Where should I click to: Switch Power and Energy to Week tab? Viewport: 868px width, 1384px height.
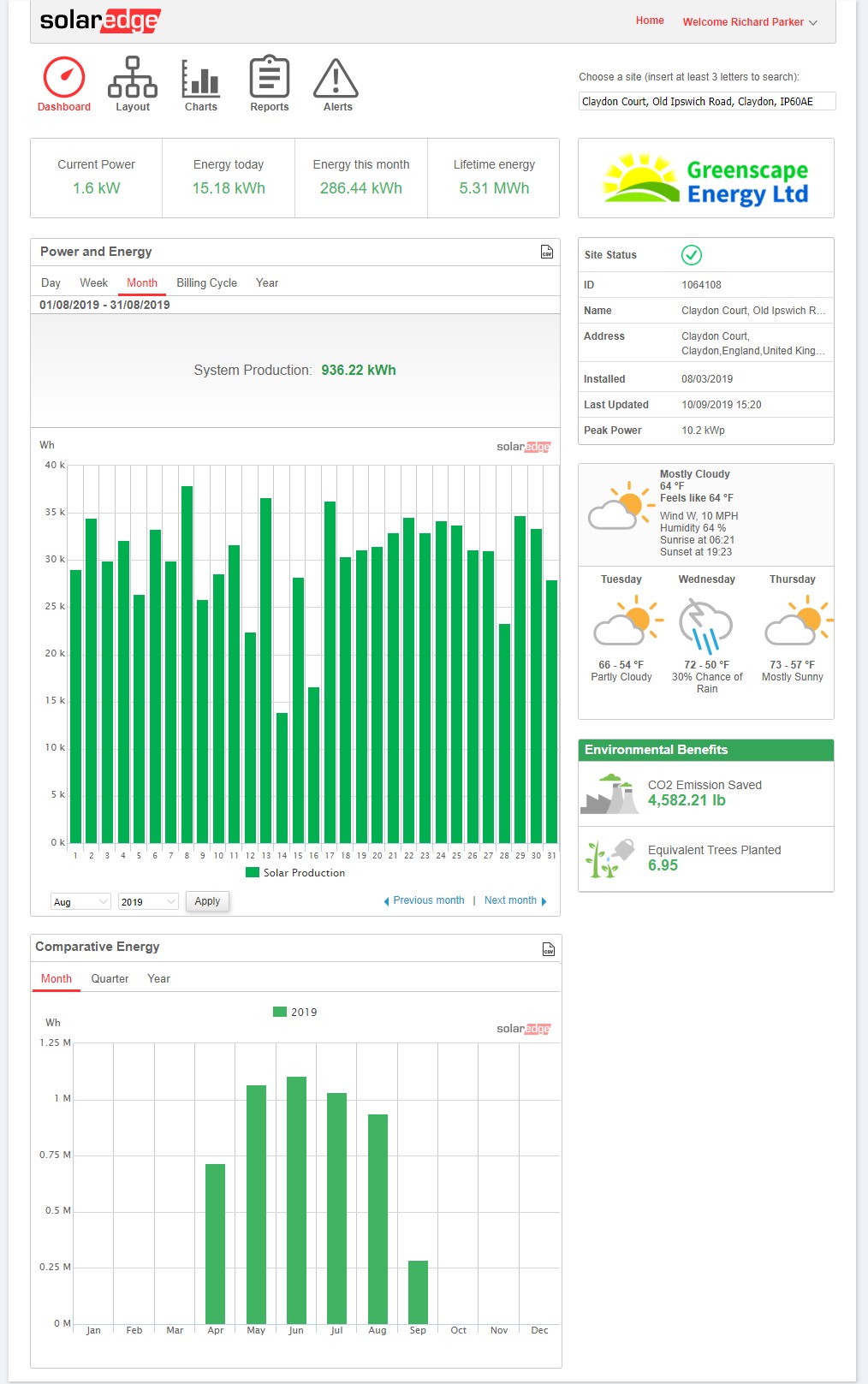[x=93, y=282]
